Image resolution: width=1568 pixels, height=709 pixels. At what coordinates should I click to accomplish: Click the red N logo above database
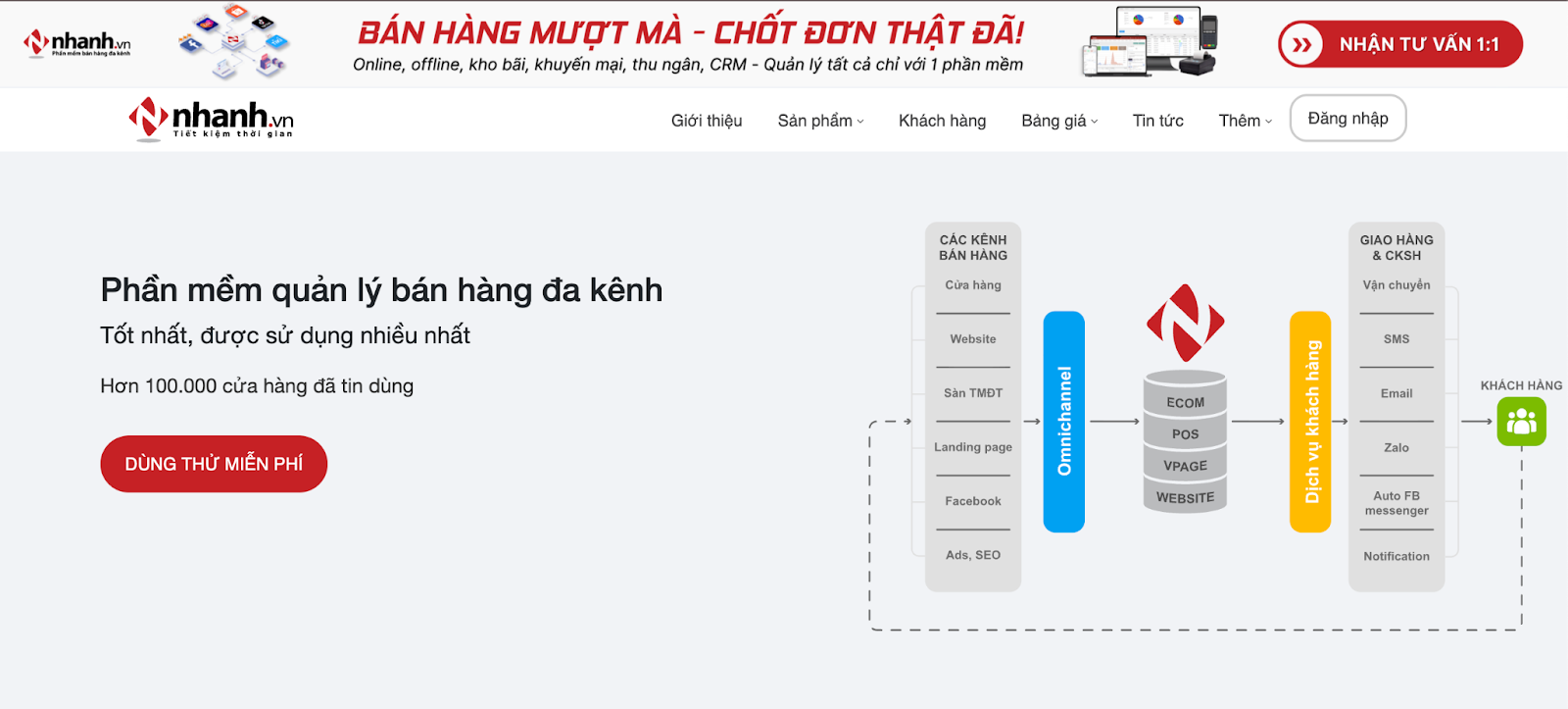[x=1185, y=323]
